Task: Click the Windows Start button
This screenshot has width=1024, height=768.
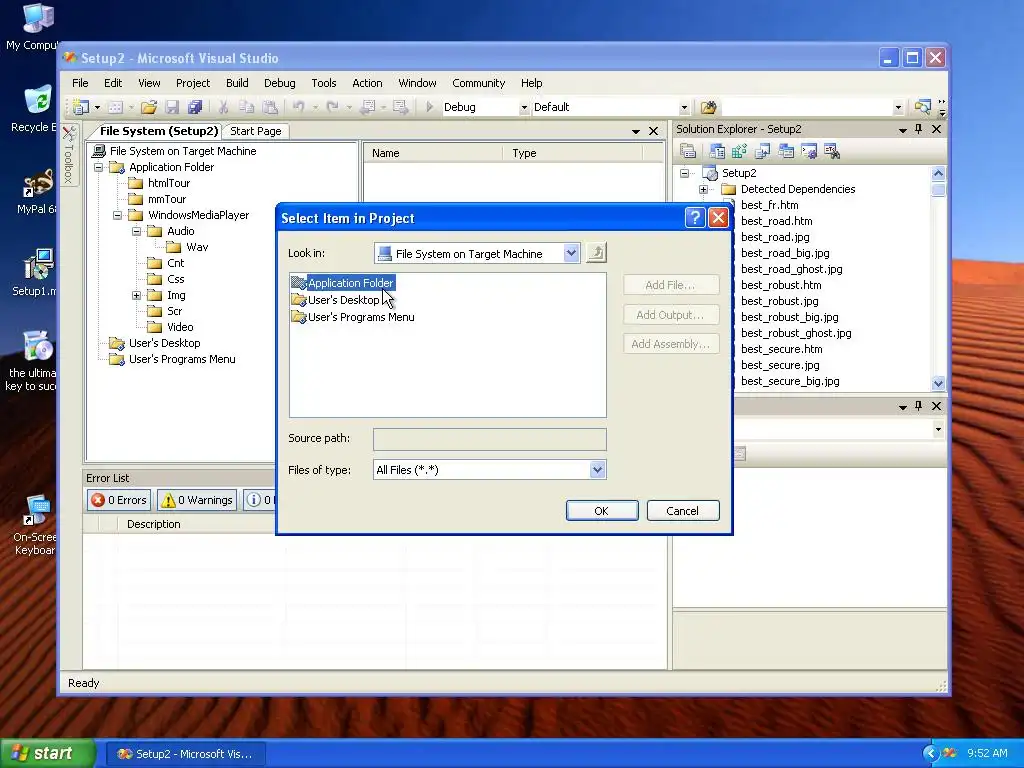Action: point(46,754)
